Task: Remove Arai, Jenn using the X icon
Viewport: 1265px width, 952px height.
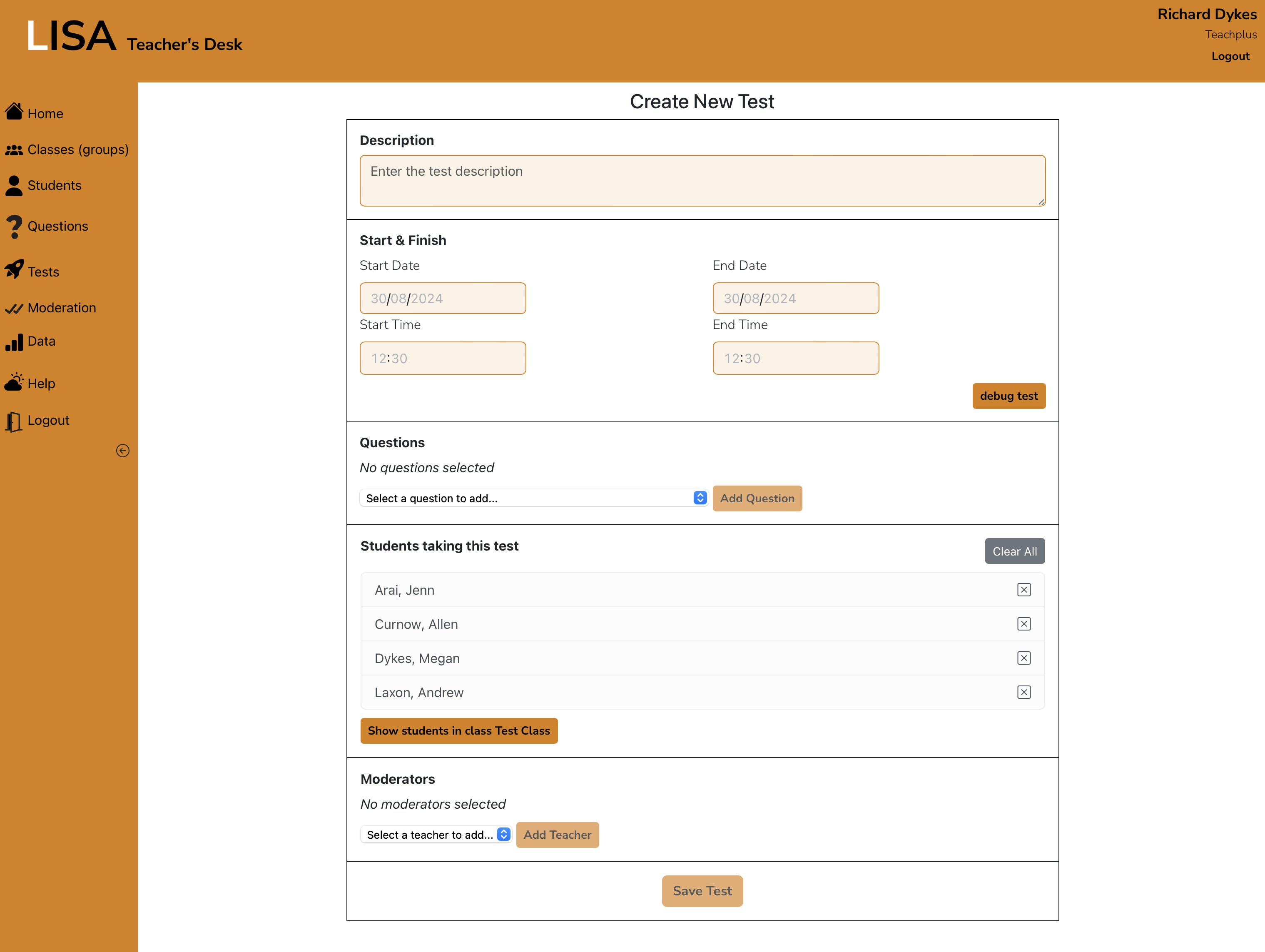Action: [x=1023, y=590]
